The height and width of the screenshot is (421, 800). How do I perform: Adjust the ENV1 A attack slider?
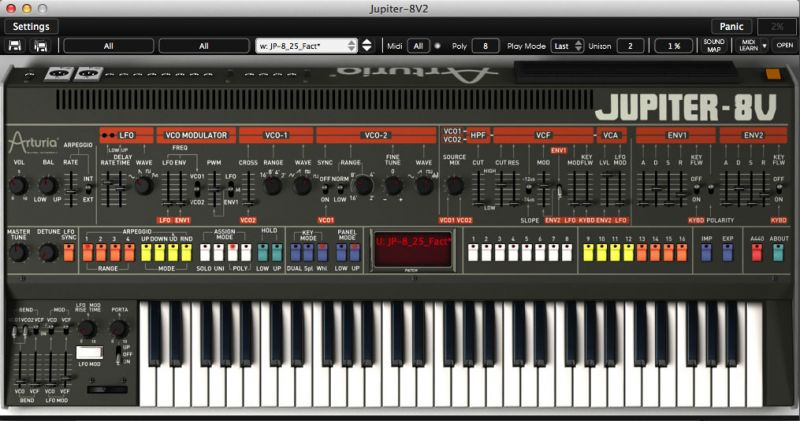click(643, 189)
